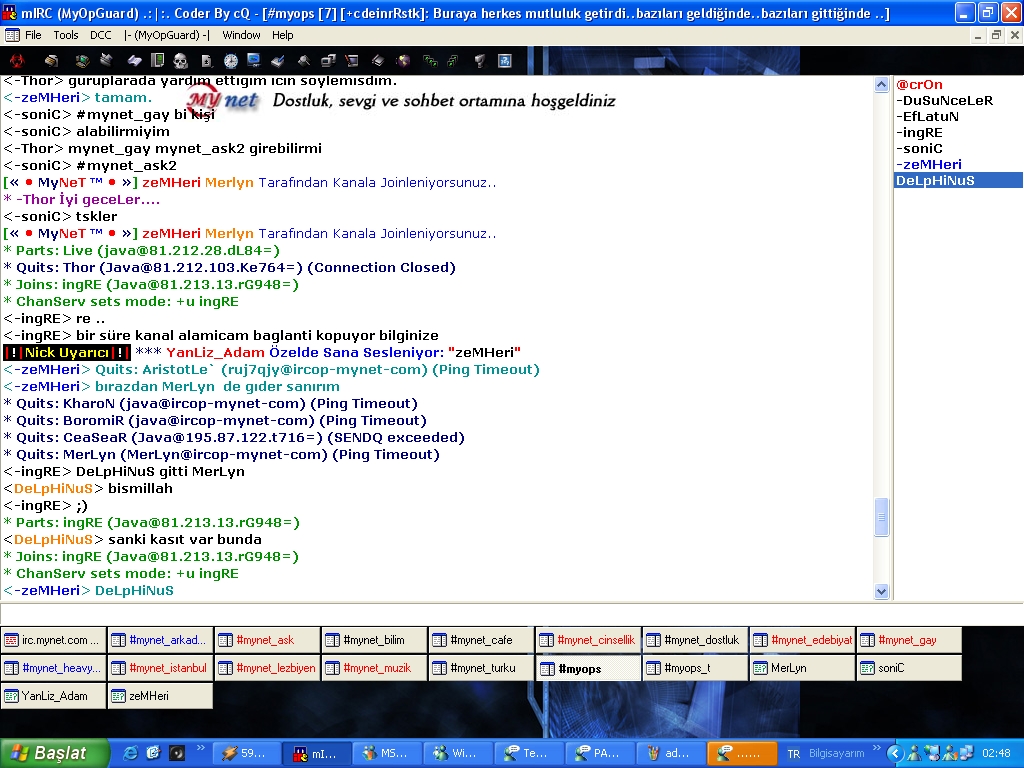
Task: Open Bilgisayarım on the taskbar
Action: coord(837,754)
